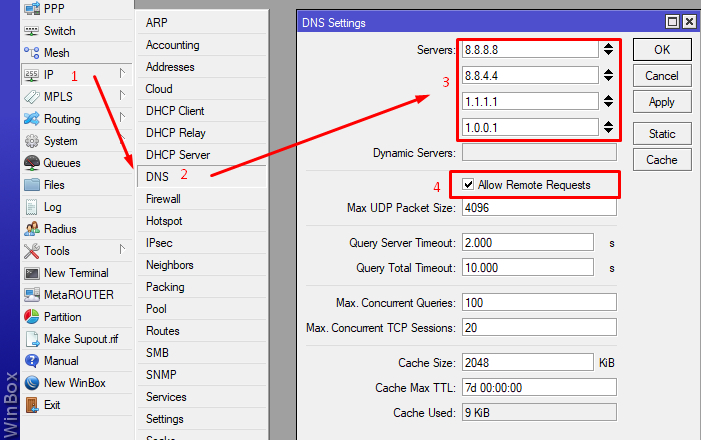Click the Routing icon
Screen dimensions: 701x440
[x=32, y=118]
